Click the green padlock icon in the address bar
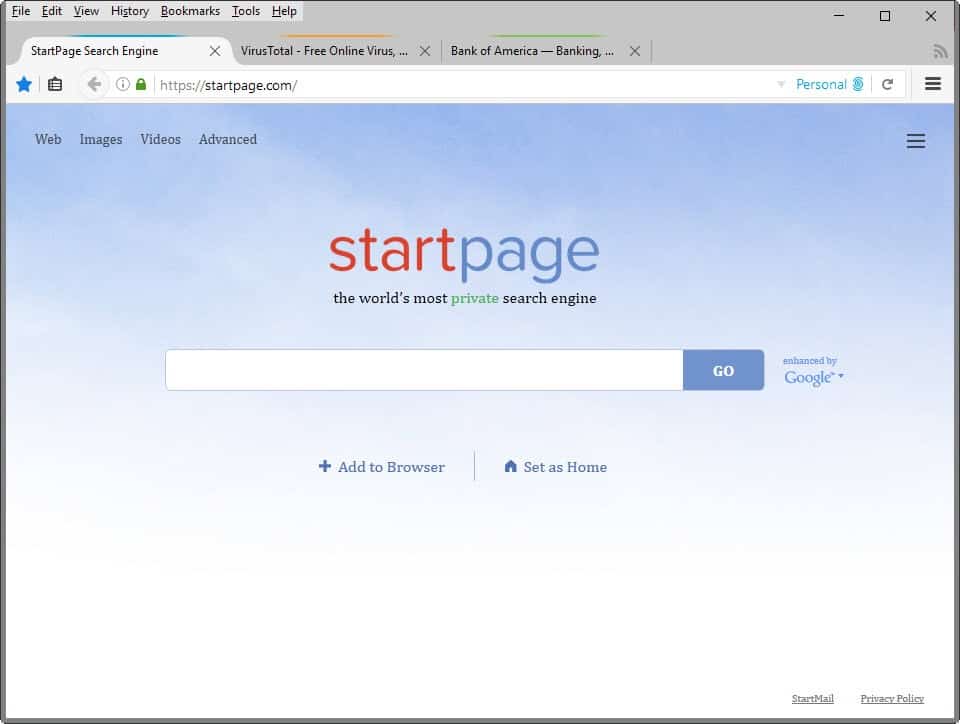This screenshot has height=724, width=960. coord(141,85)
